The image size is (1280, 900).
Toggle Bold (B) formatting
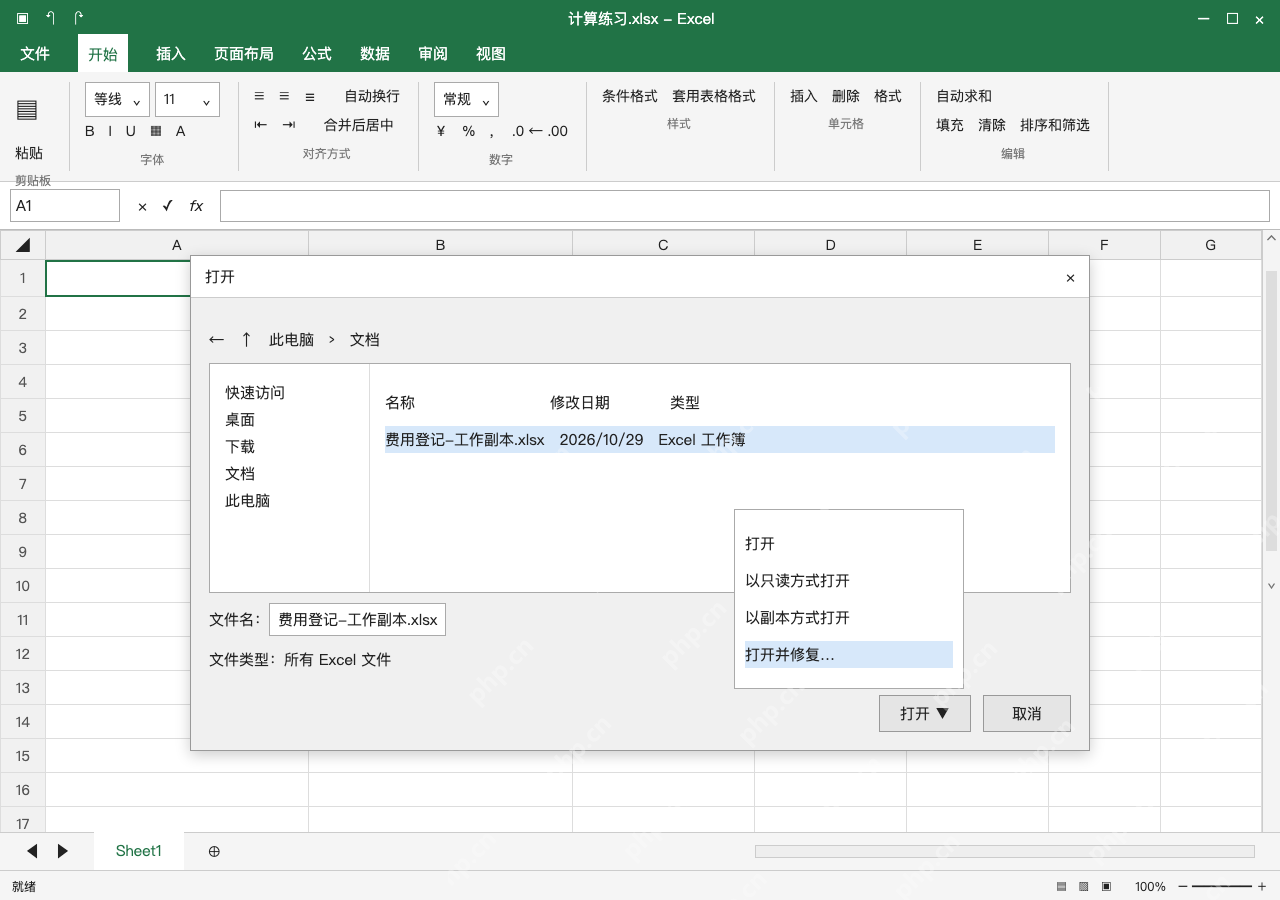pos(90,131)
